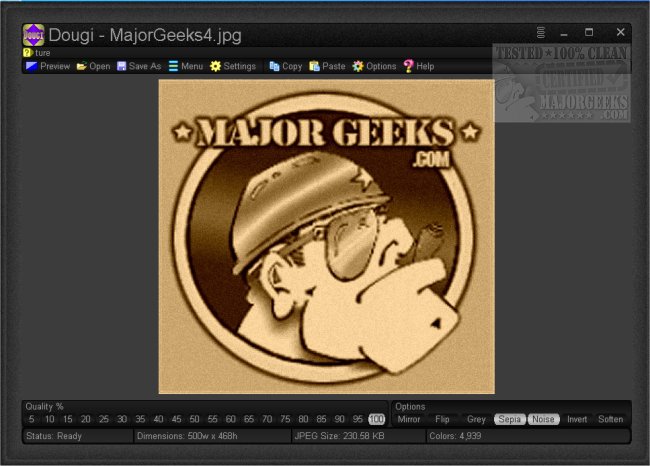This screenshot has height=466, width=650.
Task: Toggle the Grey option
Action: pyautogui.click(x=476, y=419)
